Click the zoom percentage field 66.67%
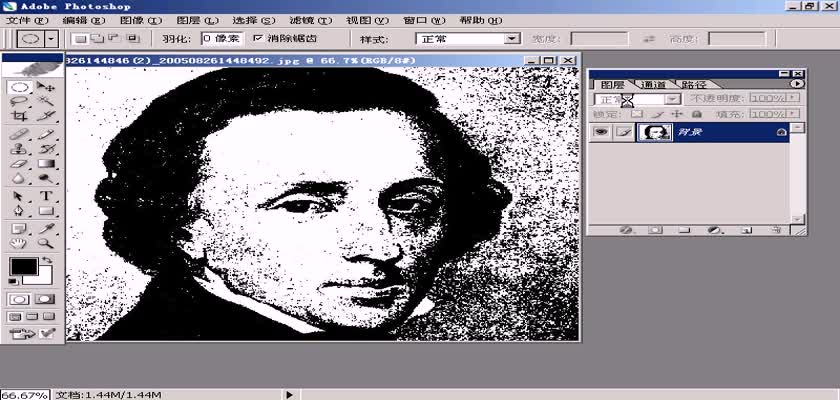This screenshot has width=840, height=400. coord(25,395)
